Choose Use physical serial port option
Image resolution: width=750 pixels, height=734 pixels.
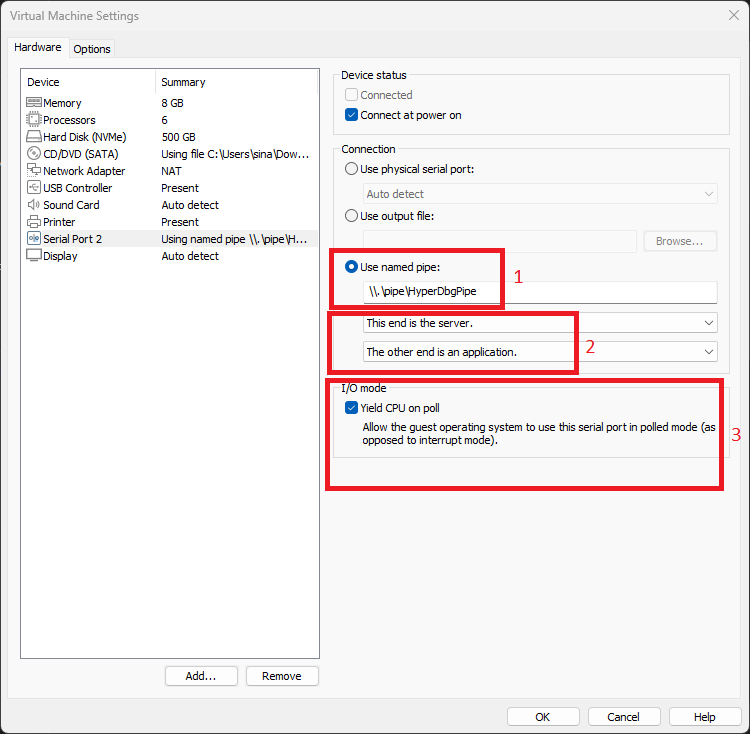(x=351, y=169)
